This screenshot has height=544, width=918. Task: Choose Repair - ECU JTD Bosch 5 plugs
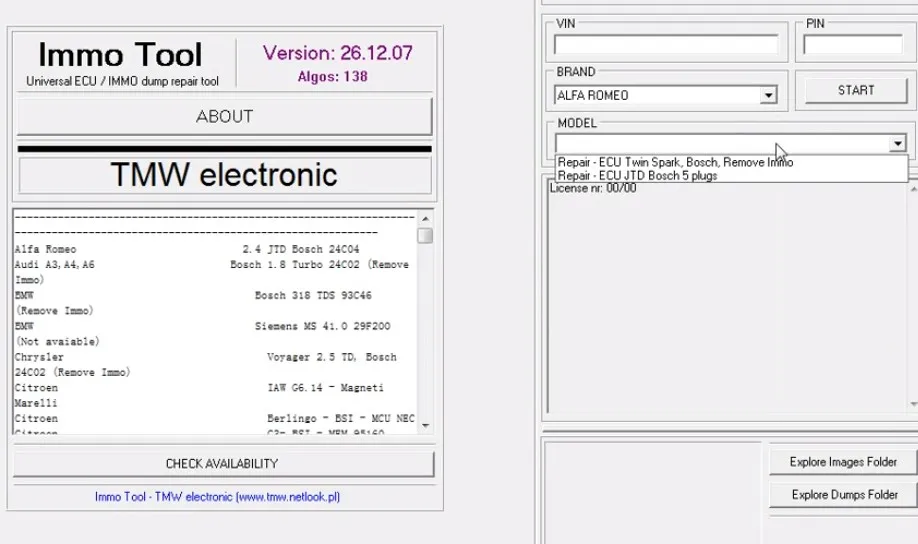point(637,176)
